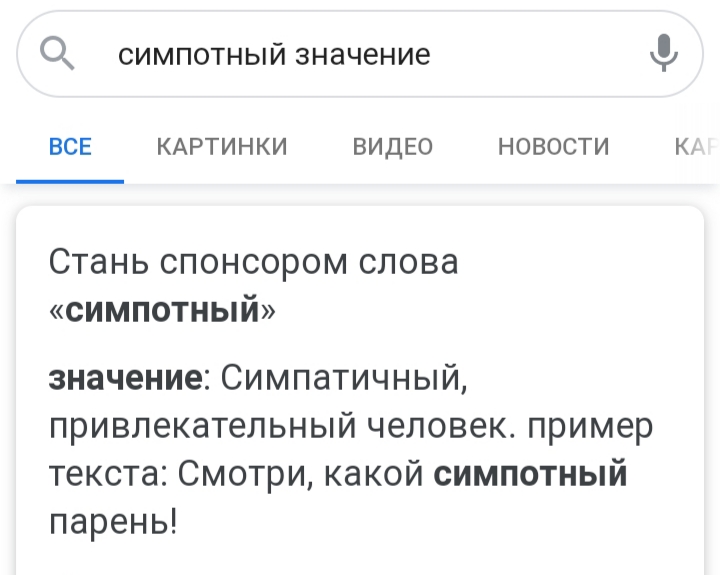Open the ВИДЕО tab
Screen dimensions: 720x575
coord(392,147)
